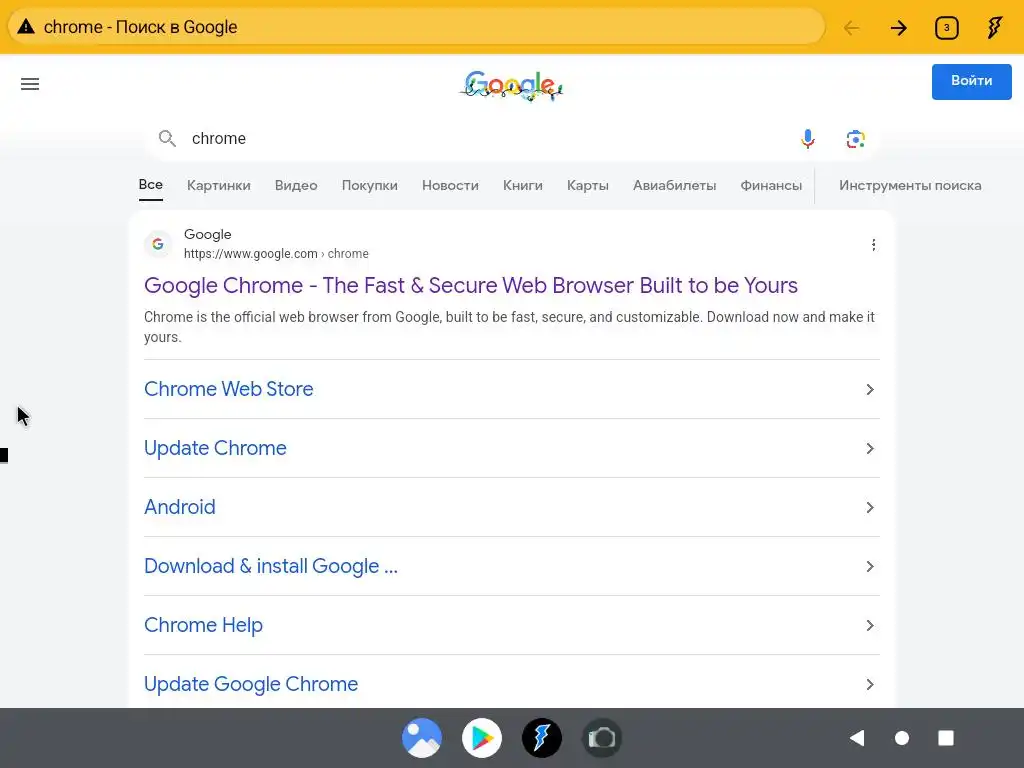Click the warning triangle icon in address bar
Image resolution: width=1024 pixels, height=768 pixels.
pos(25,27)
